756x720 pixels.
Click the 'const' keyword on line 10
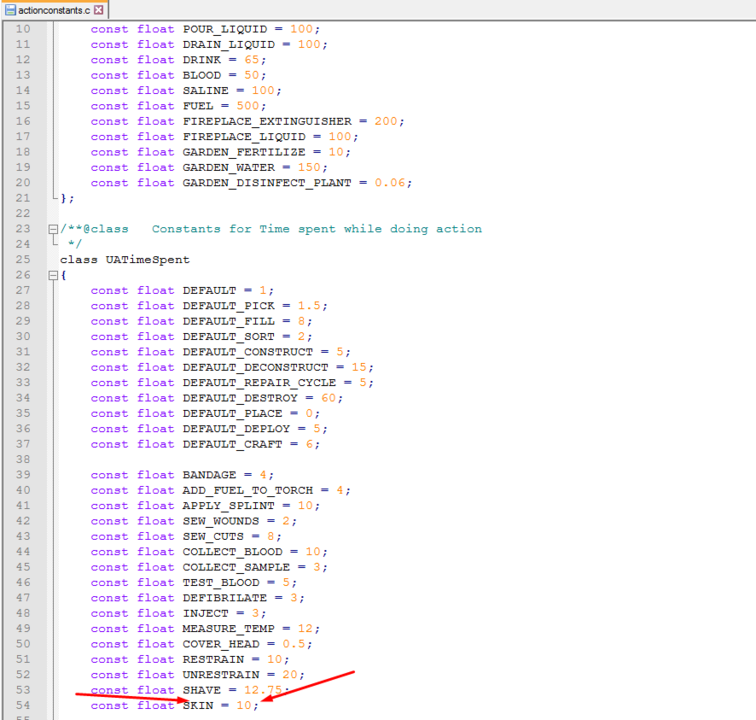point(109,29)
